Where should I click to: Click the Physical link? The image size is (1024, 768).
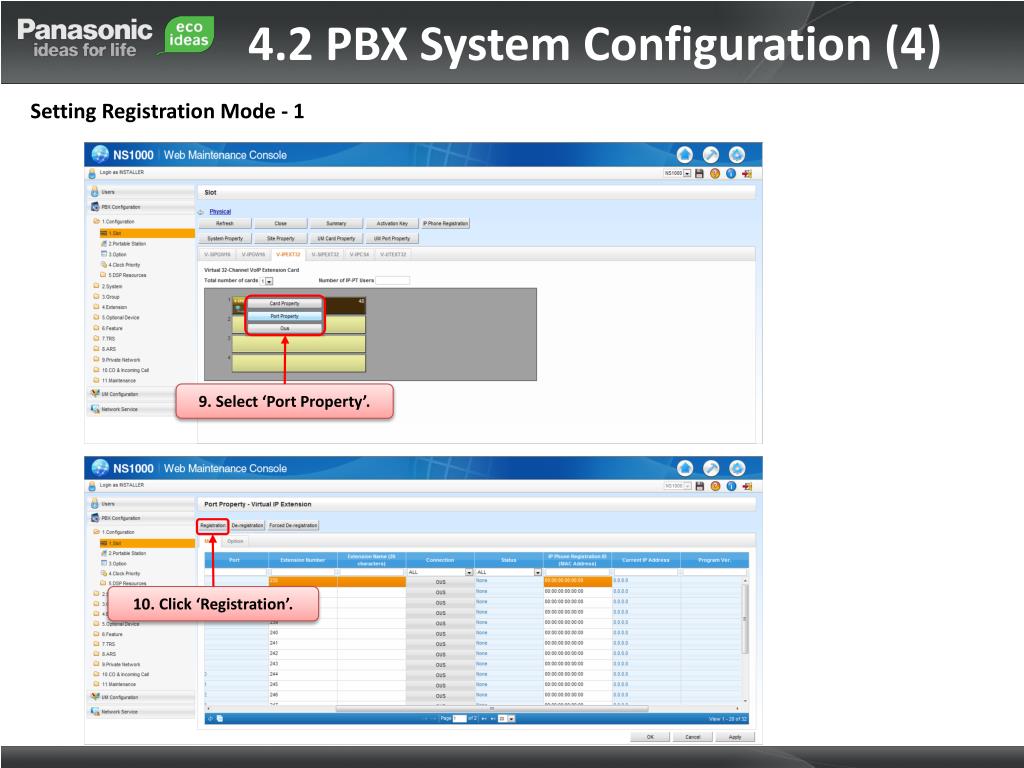click(220, 212)
